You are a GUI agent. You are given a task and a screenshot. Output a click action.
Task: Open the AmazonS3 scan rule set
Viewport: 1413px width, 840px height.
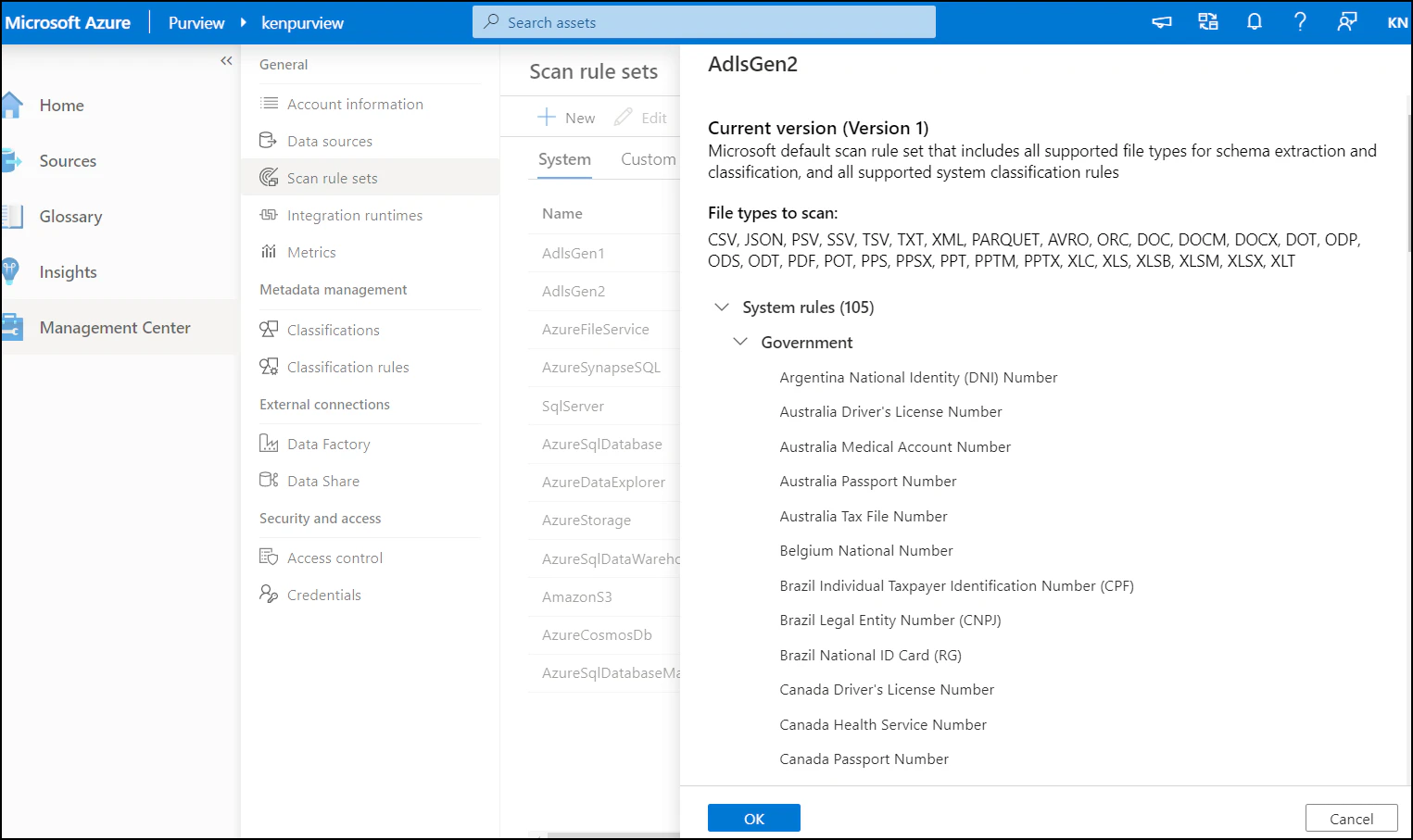click(577, 596)
